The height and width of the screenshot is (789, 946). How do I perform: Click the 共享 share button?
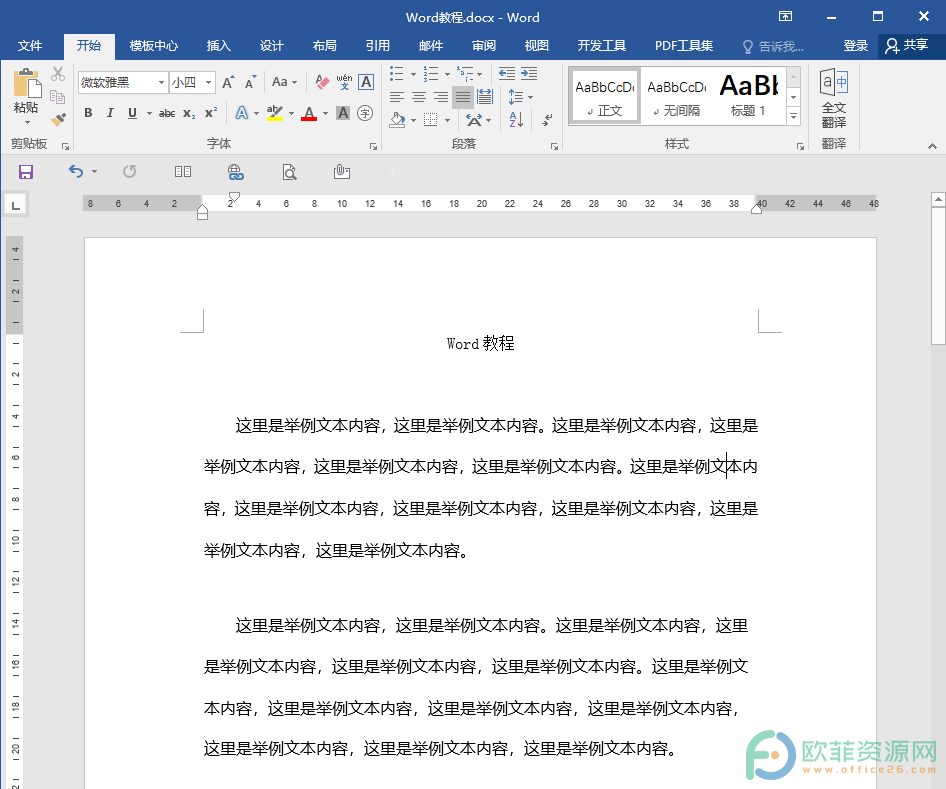[907, 46]
